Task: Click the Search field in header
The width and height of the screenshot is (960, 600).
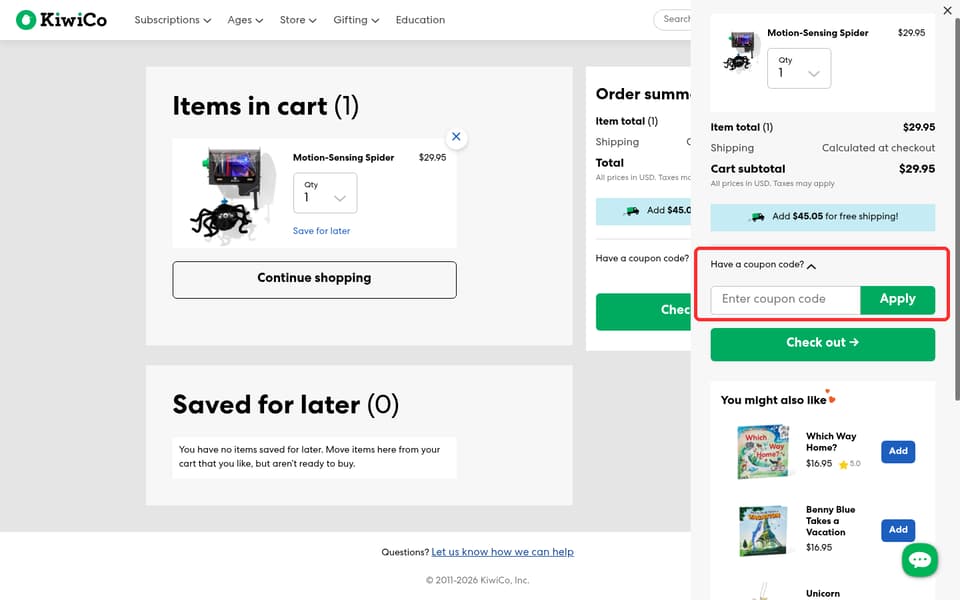Action: pyautogui.click(x=672, y=20)
